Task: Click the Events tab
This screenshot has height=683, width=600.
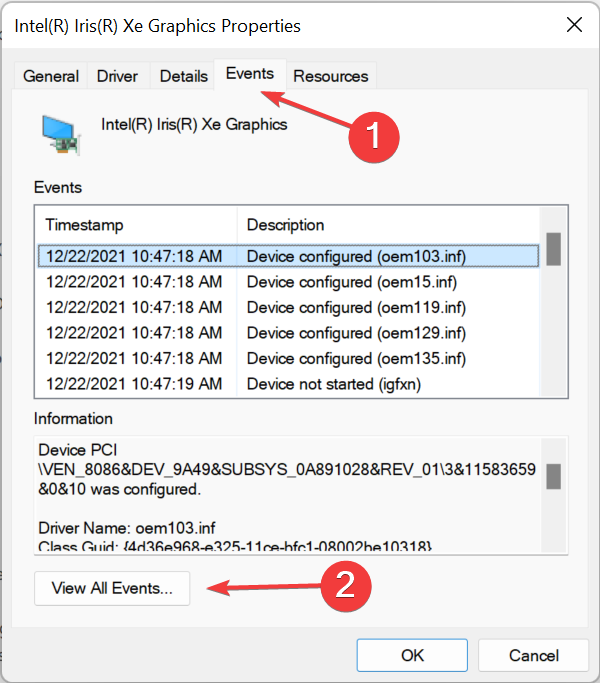Action: [249, 73]
